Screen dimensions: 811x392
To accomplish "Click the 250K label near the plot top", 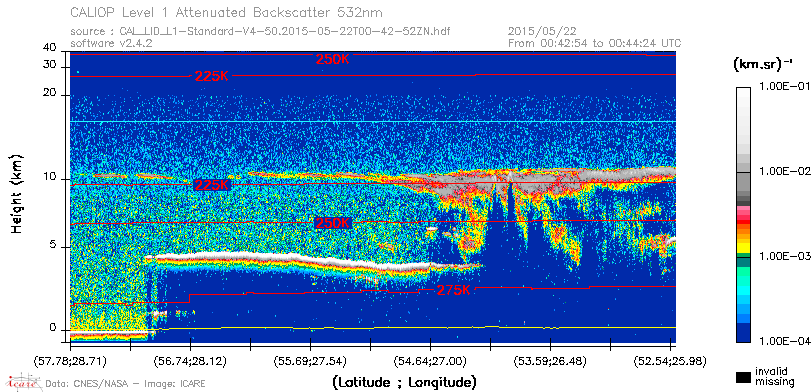I will [333, 59].
